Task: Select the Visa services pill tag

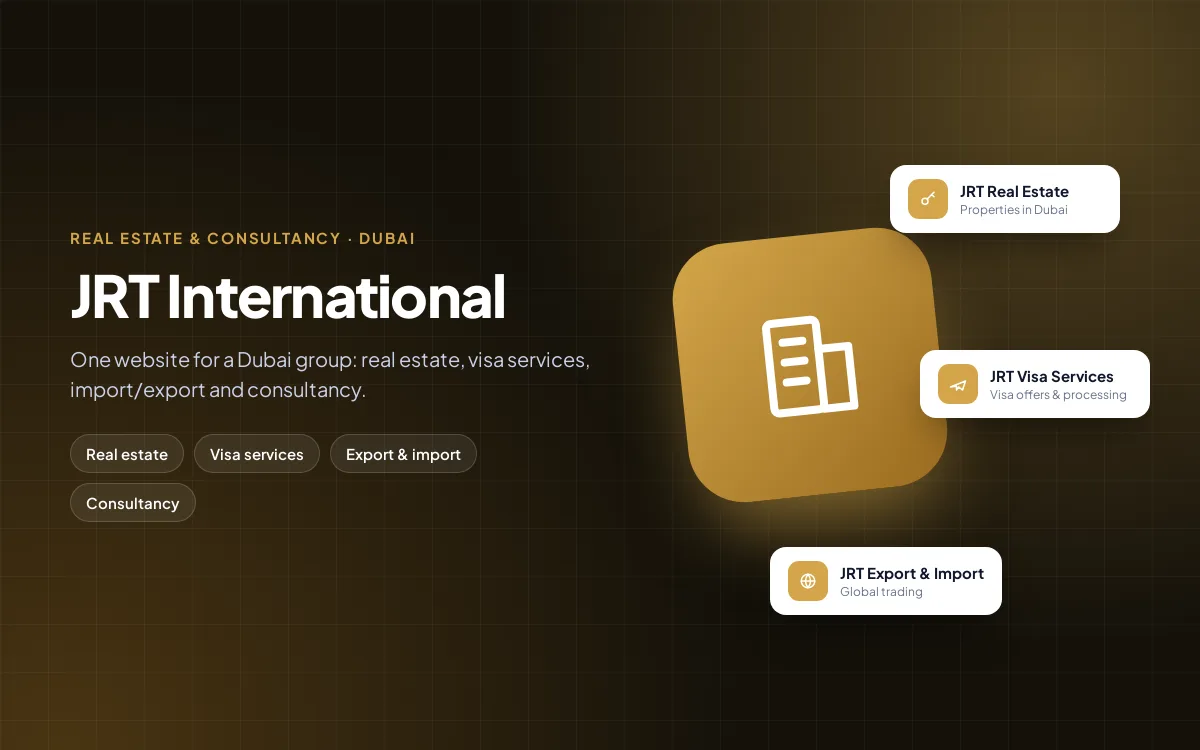Action: pyautogui.click(x=257, y=454)
